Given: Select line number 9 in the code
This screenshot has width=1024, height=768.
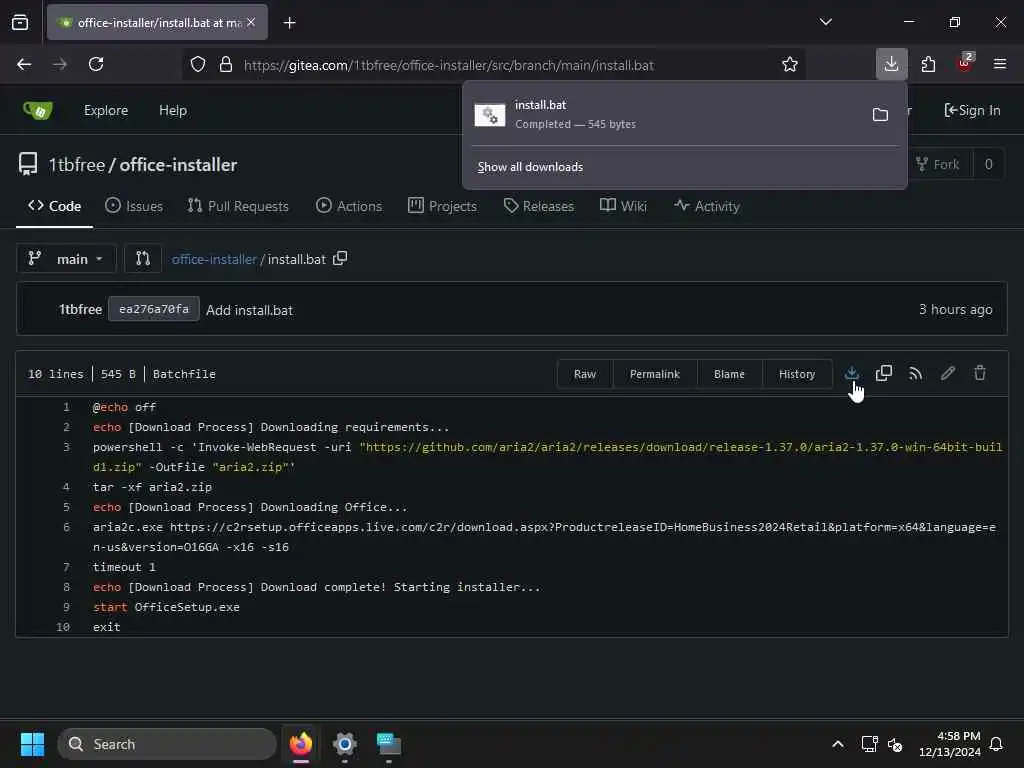Looking at the screenshot, I should [x=66, y=607].
